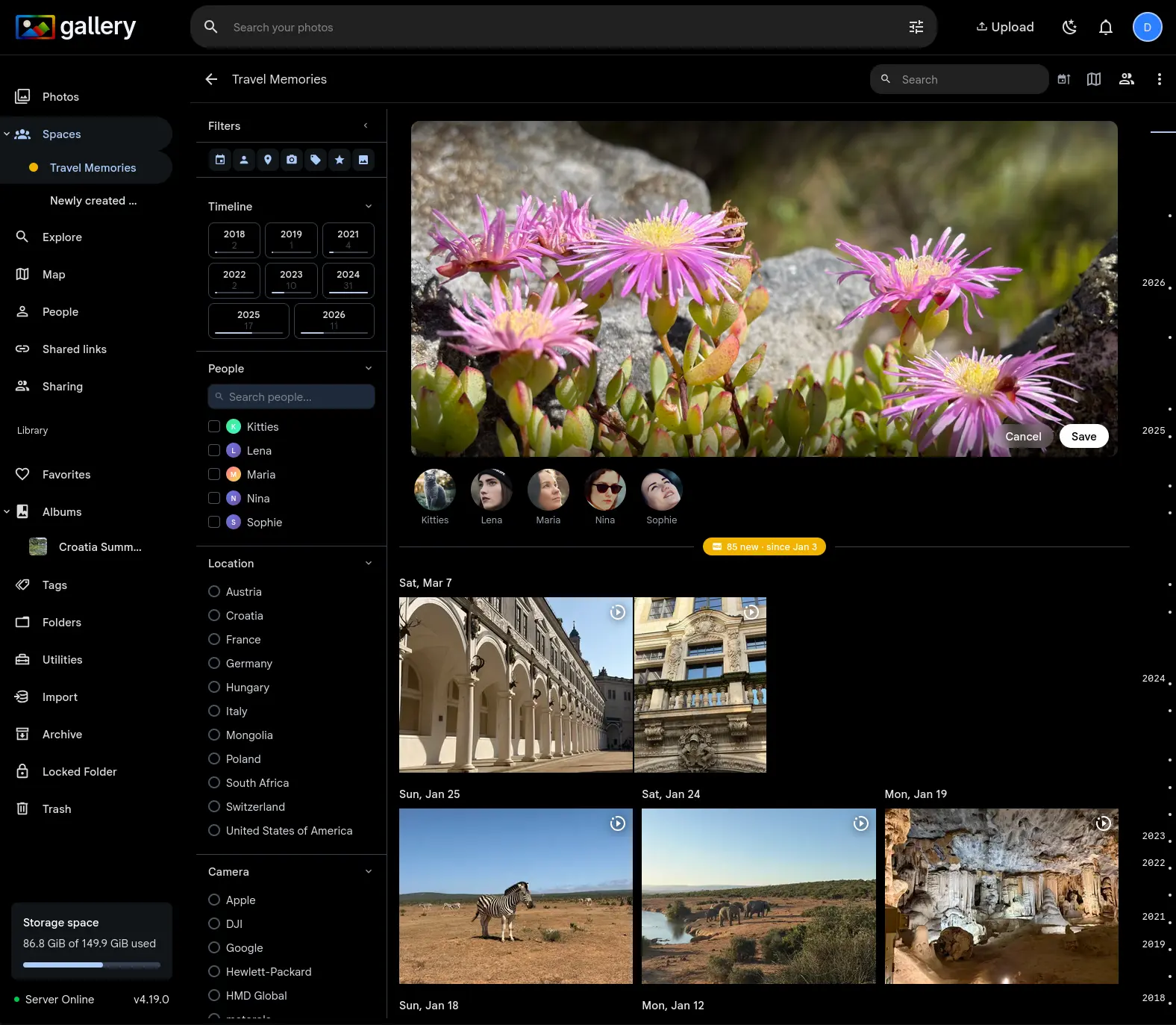Open Sophie person avatar below cover
This screenshot has height=1025, width=1176.
coord(662,490)
